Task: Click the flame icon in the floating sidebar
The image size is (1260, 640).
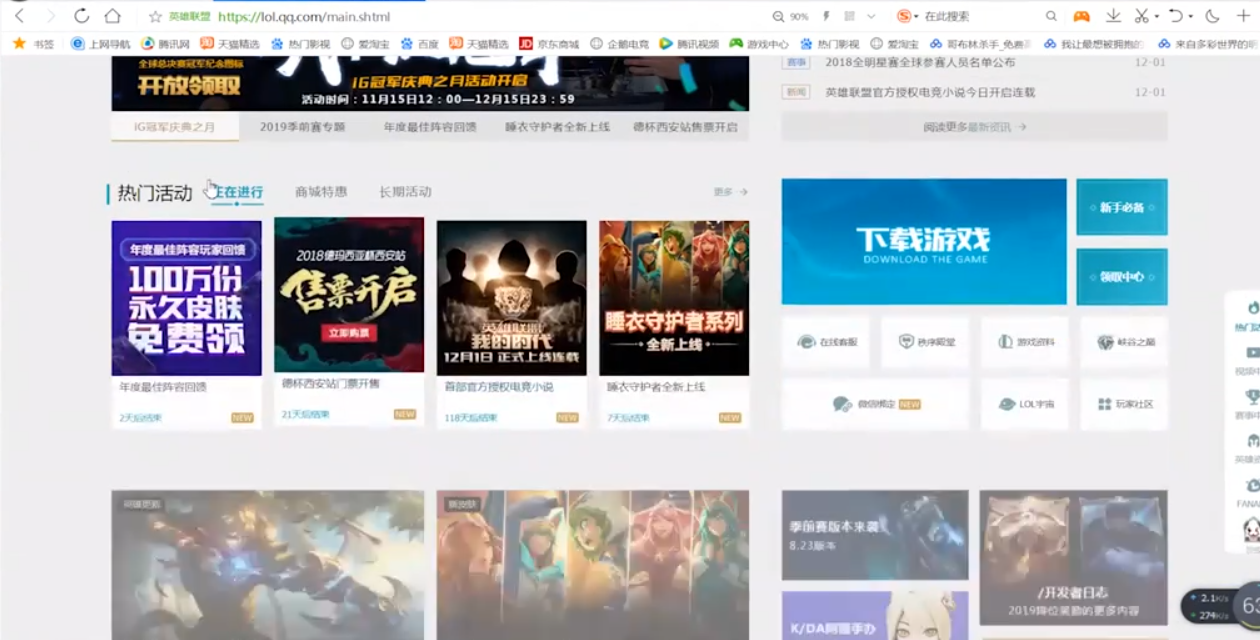Action: [1252, 308]
